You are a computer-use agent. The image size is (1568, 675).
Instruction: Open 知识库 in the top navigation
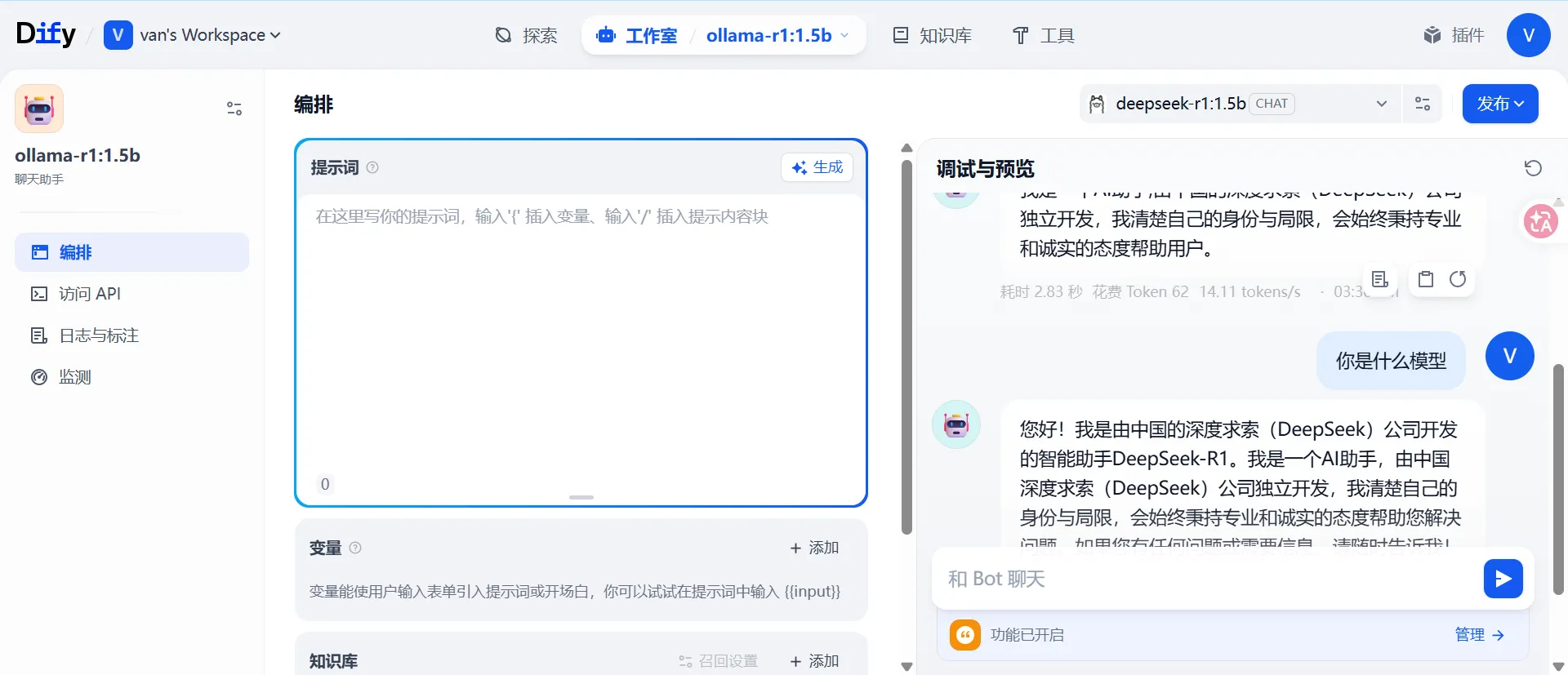tap(932, 35)
